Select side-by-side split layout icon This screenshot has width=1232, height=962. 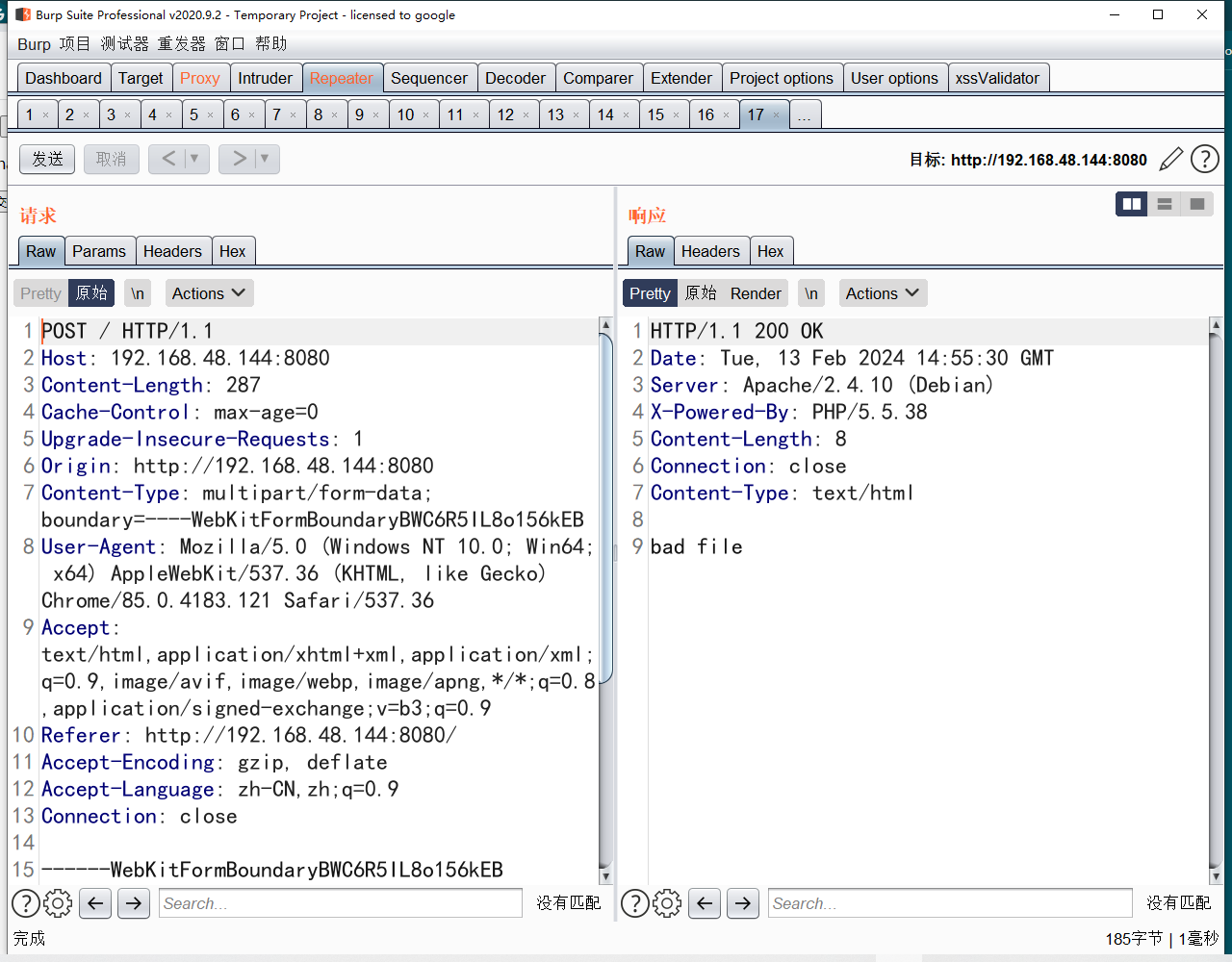pyautogui.click(x=1132, y=204)
